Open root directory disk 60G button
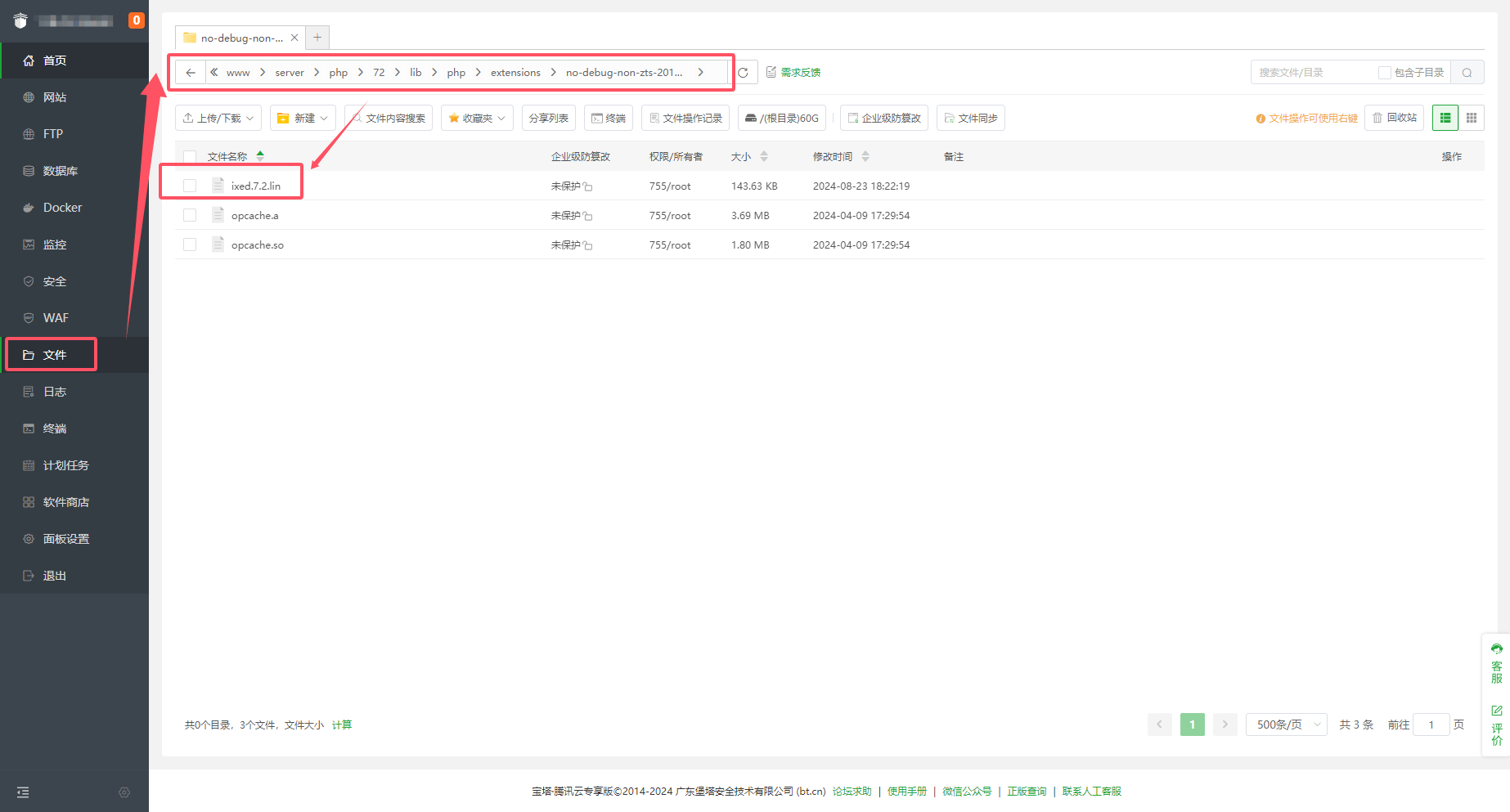 (x=782, y=118)
